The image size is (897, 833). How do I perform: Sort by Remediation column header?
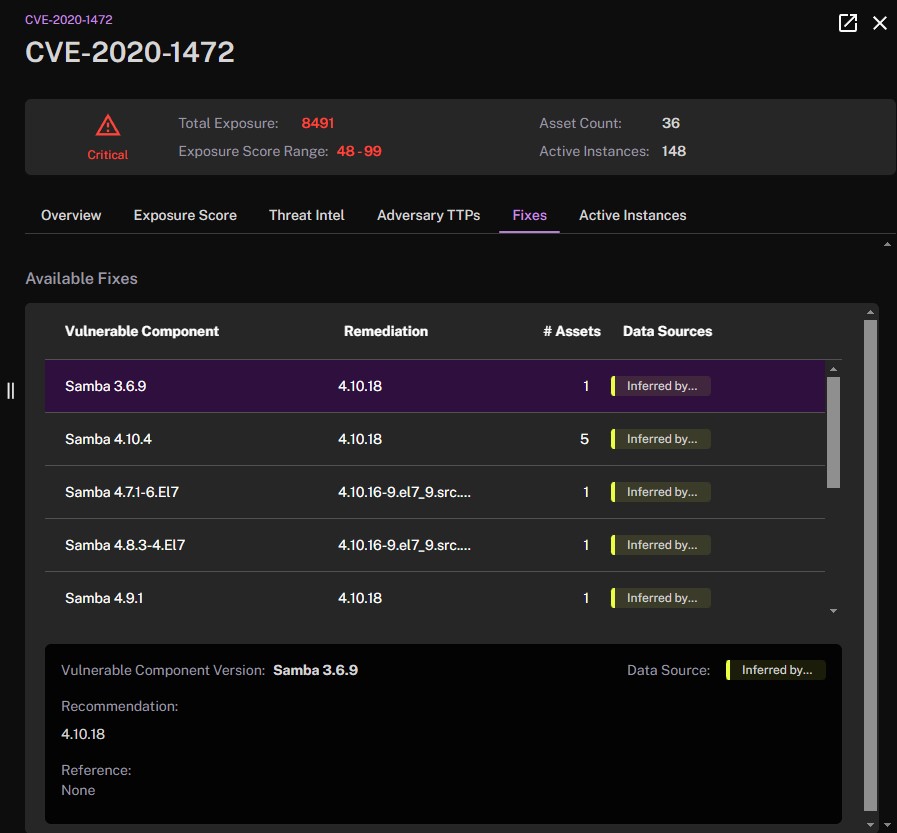pyautogui.click(x=386, y=331)
